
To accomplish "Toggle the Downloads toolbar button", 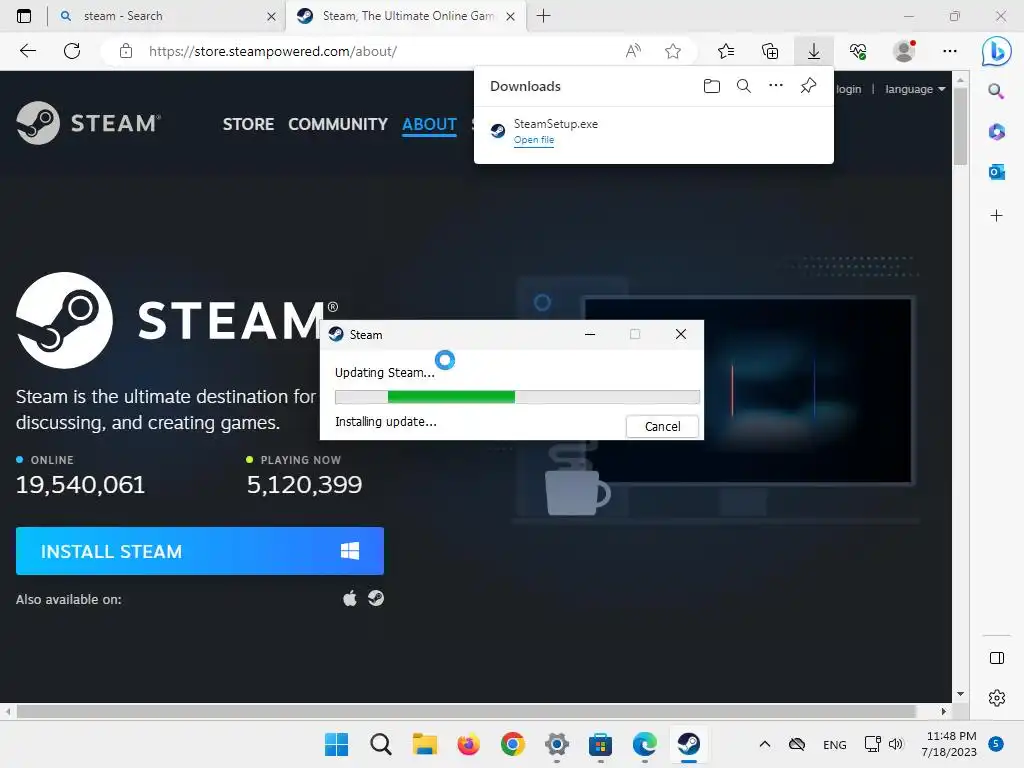I will pyautogui.click(x=814, y=51).
